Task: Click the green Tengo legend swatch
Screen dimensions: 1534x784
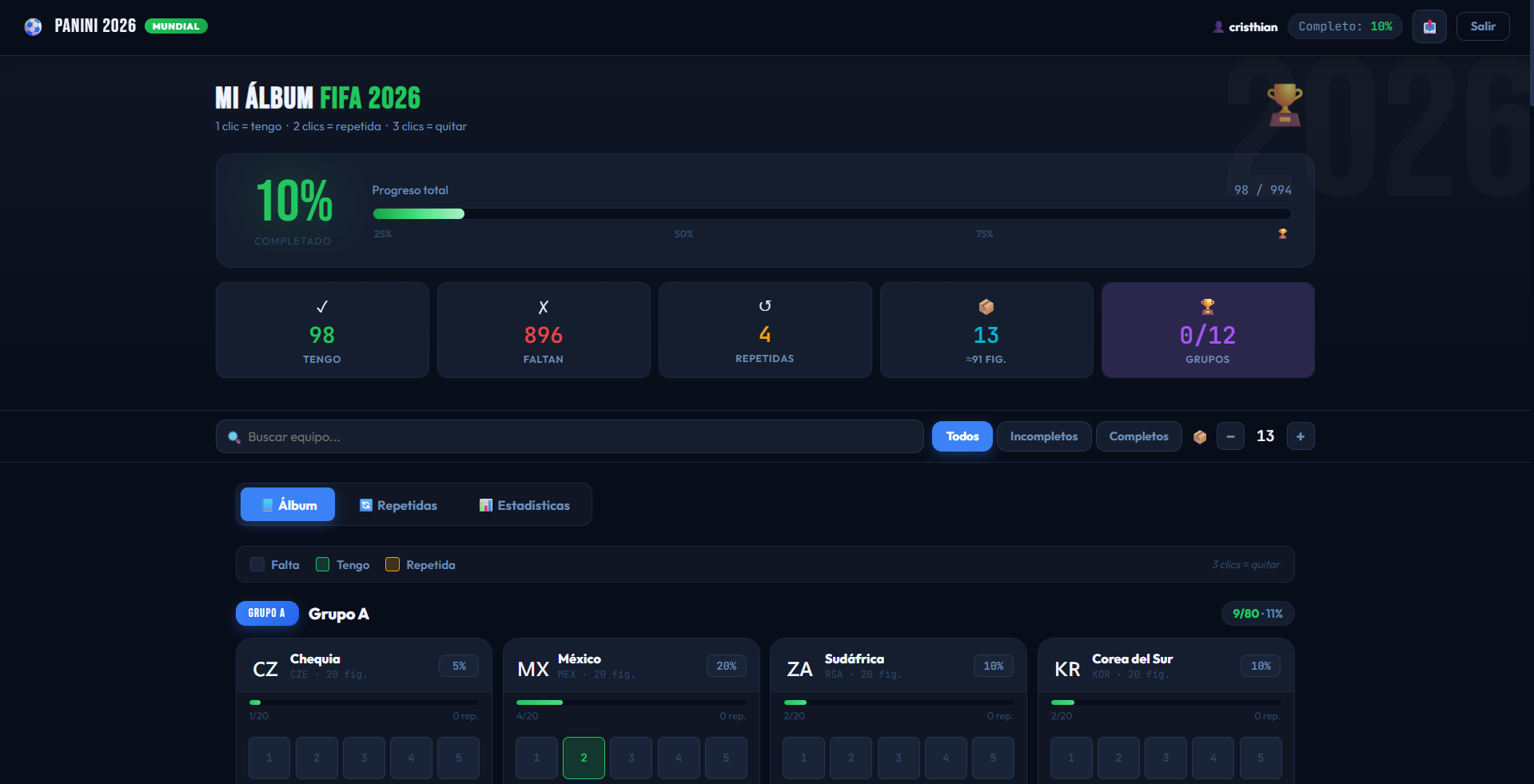Action: [x=323, y=564]
